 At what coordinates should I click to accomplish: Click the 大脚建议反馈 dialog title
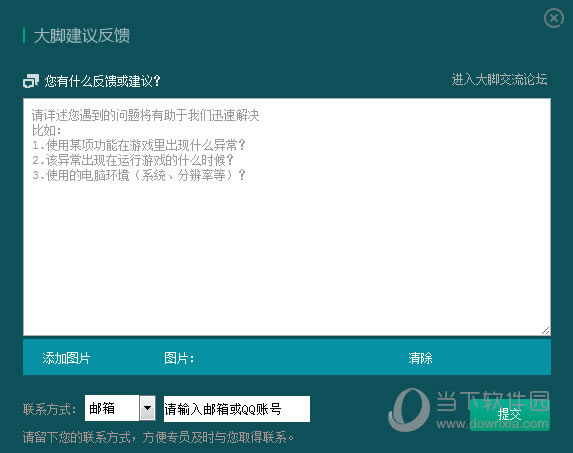click(82, 36)
